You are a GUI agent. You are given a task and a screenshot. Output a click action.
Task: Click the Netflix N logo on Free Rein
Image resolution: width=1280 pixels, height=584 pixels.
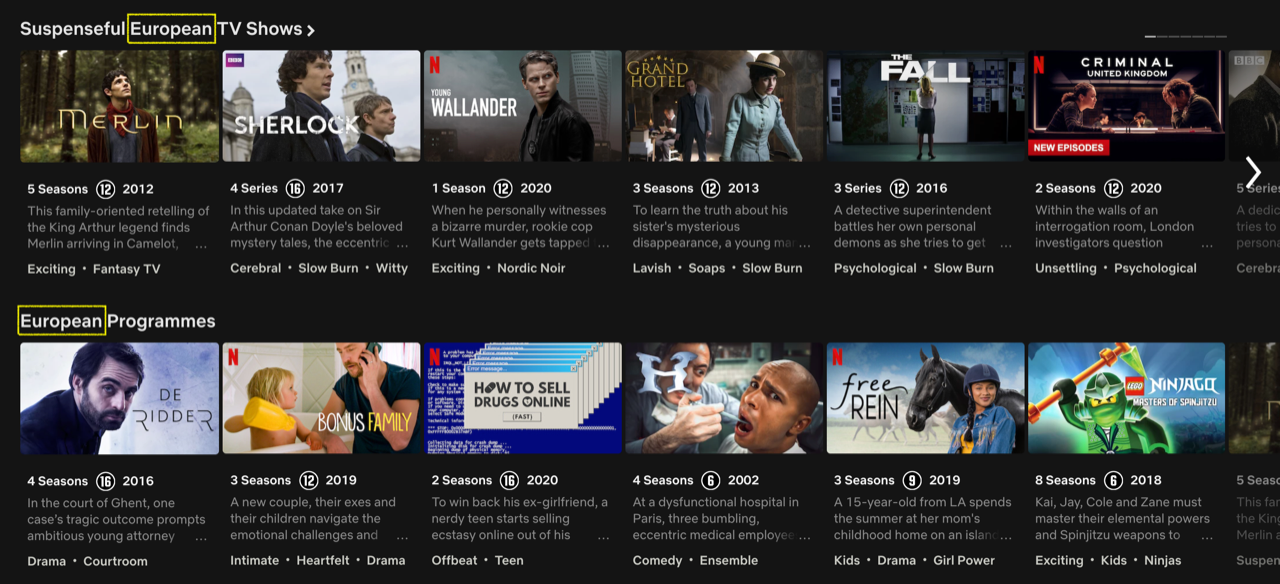click(x=837, y=356)
